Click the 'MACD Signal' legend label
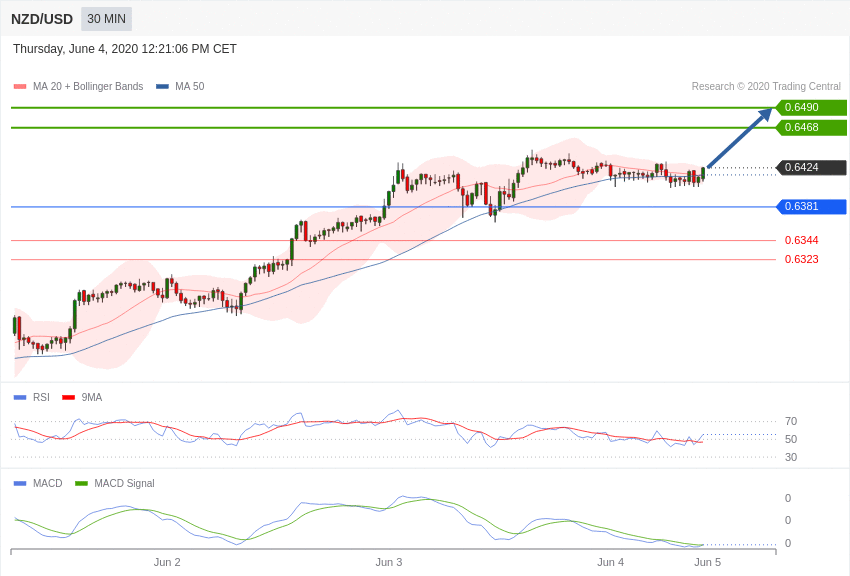 tap(124, 483)
